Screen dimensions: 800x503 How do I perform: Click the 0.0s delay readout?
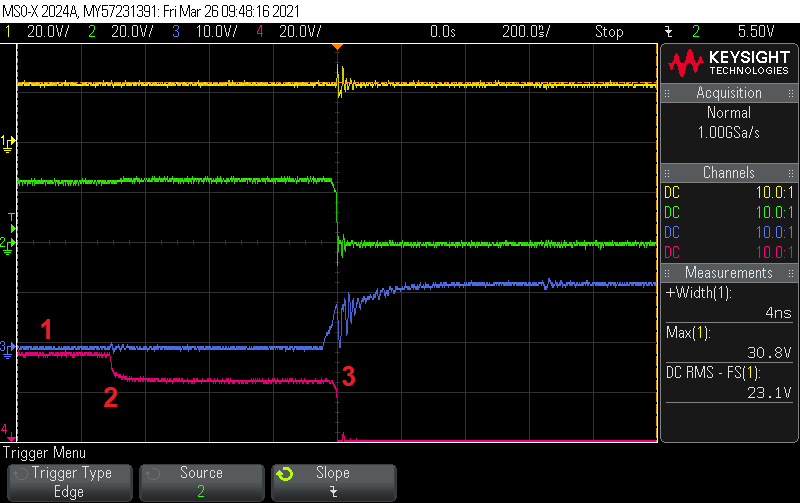click(x=442, y=32)
